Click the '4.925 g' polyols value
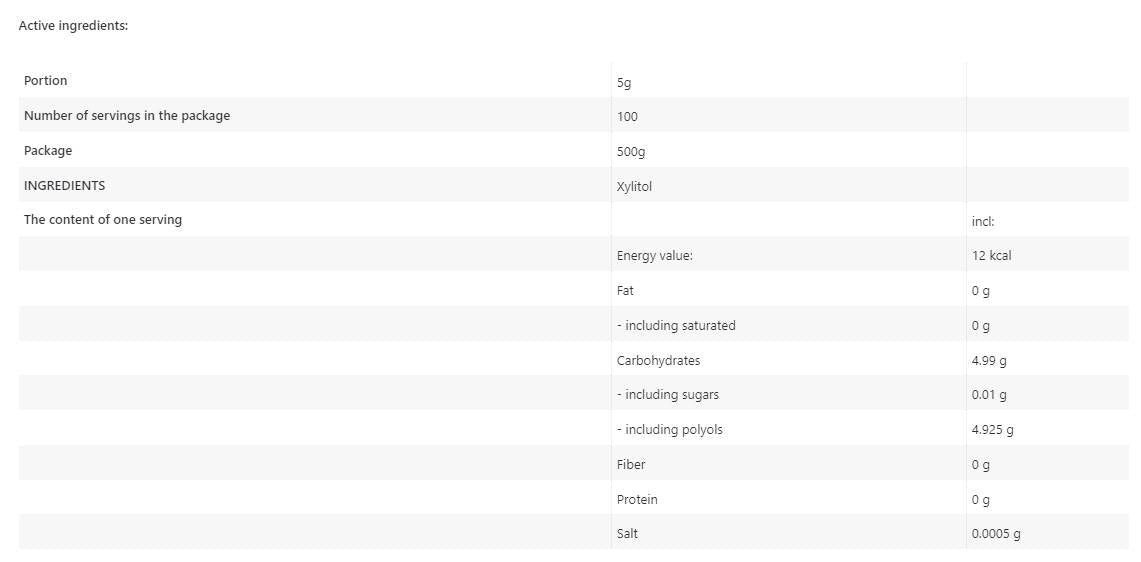The image size is (1141, 562). (x=992, y=430)
